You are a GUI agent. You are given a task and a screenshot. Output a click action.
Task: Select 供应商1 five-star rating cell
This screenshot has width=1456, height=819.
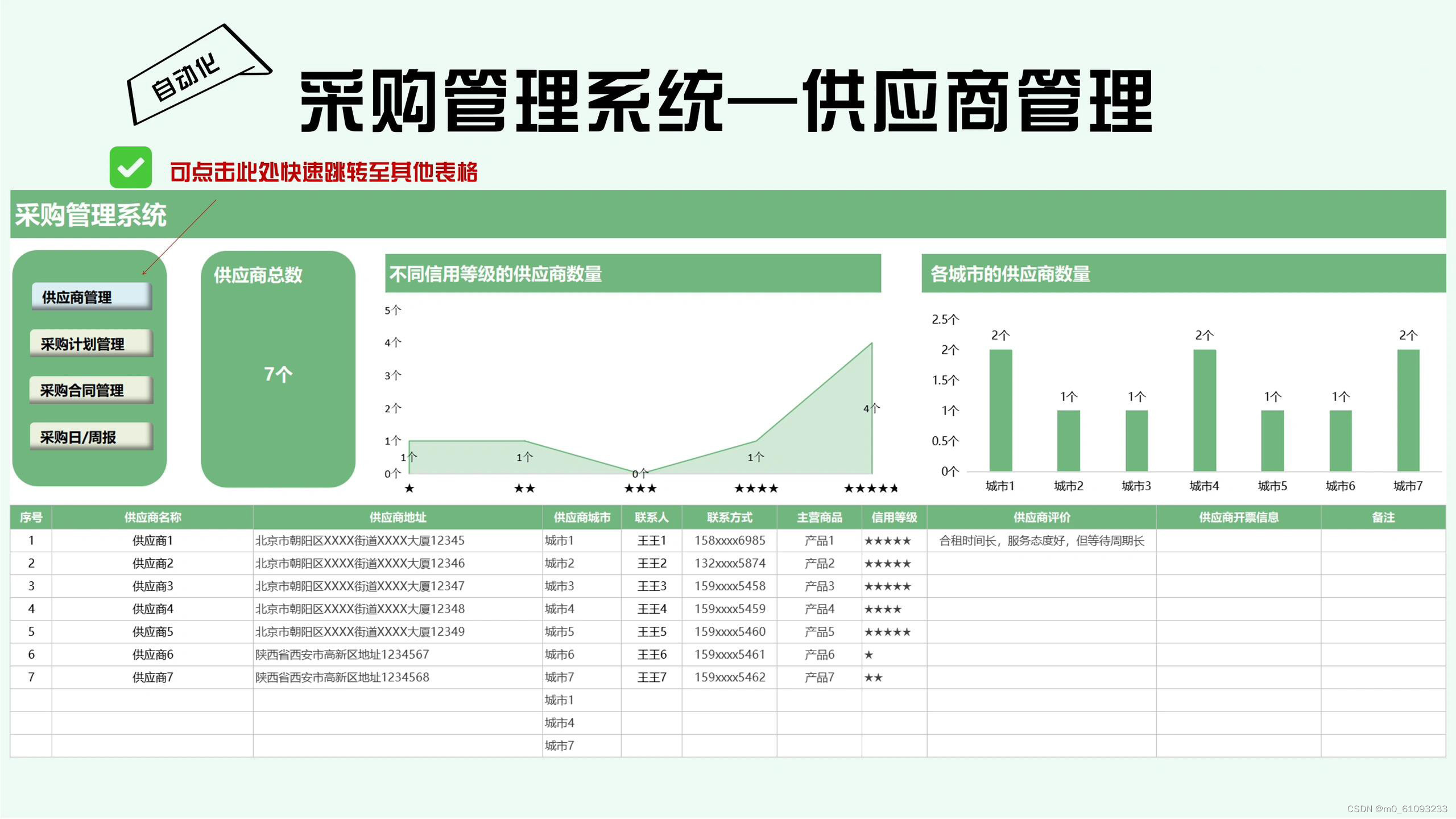(x=888, y=541)
